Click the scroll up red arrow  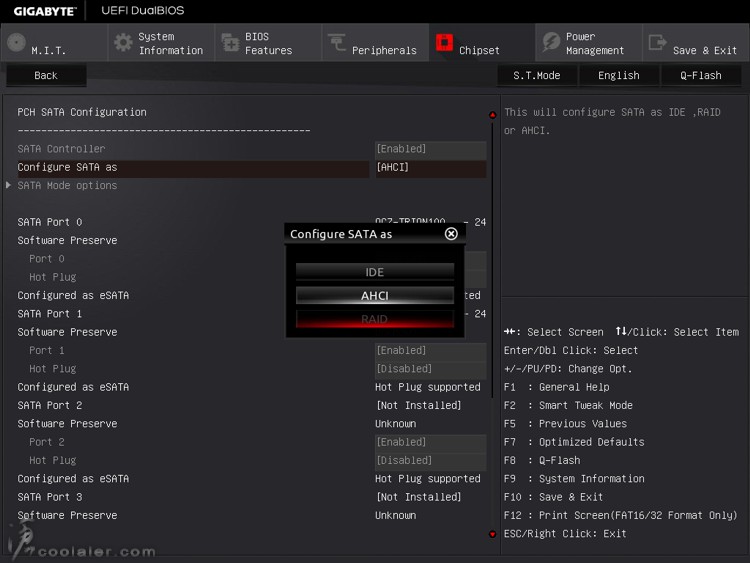(492, 115)
